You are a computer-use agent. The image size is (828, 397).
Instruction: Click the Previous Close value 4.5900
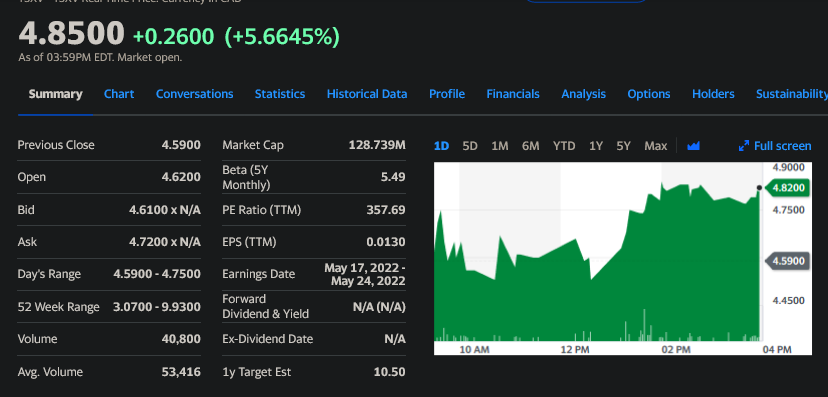point(181,145)
